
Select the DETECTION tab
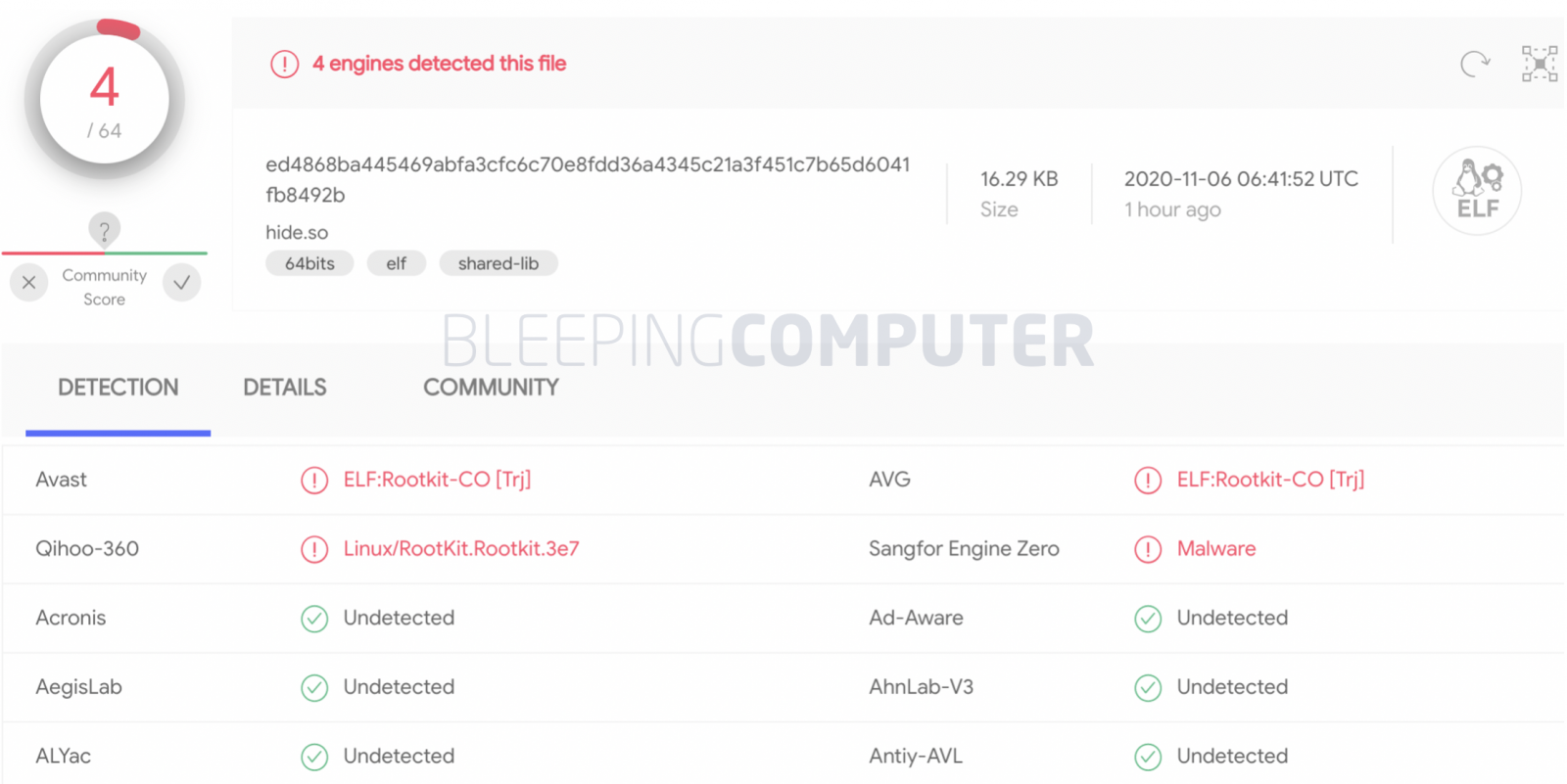point(119,388)
